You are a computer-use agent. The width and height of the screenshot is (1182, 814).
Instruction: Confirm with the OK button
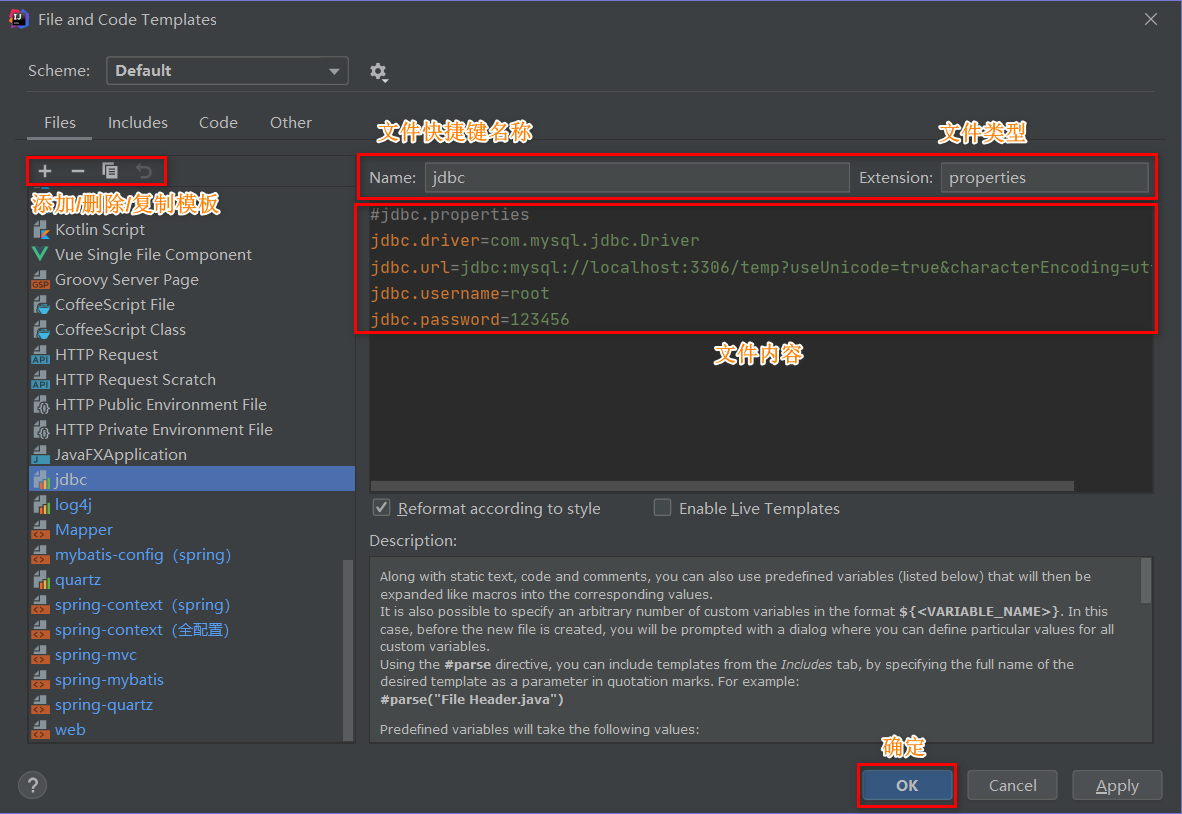click(x=907, y=785)
